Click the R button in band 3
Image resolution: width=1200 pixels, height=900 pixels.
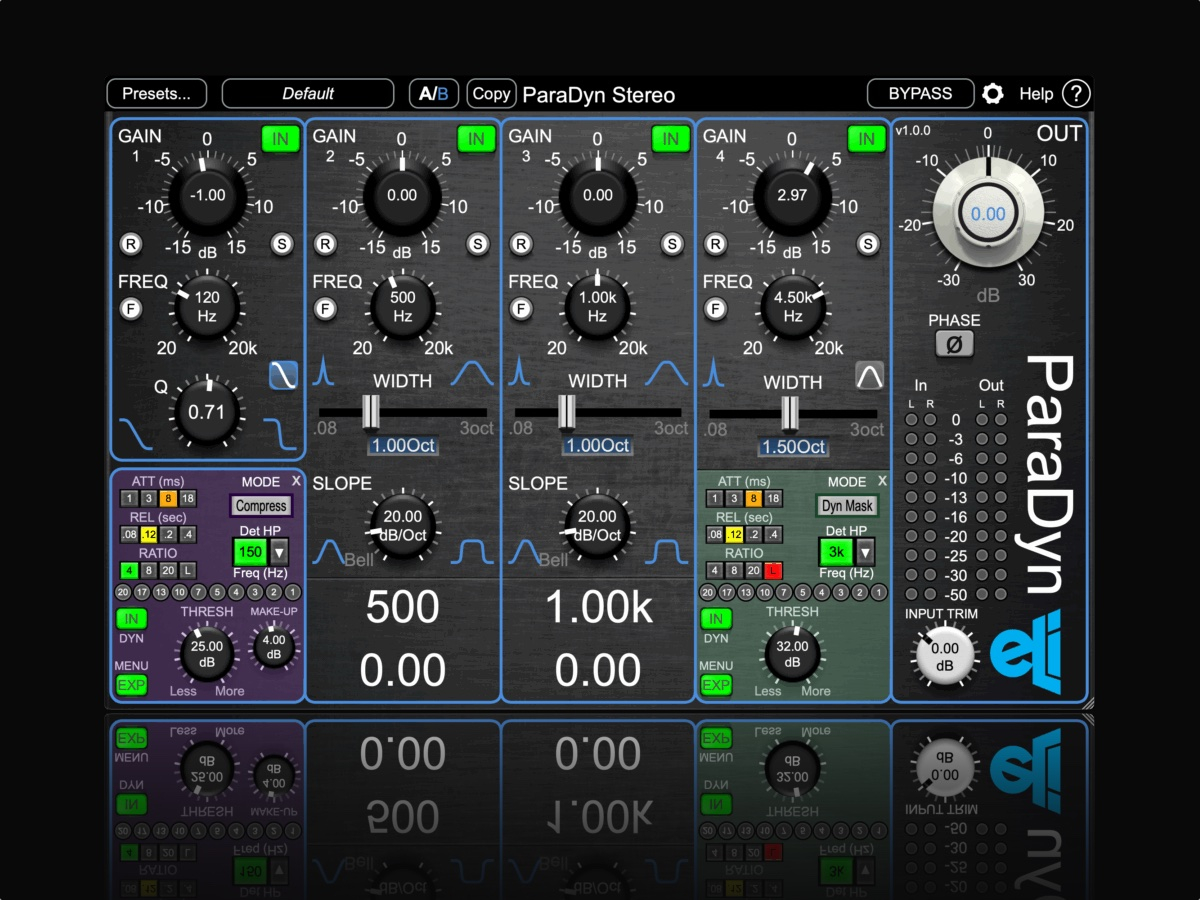tap(520, 243)
